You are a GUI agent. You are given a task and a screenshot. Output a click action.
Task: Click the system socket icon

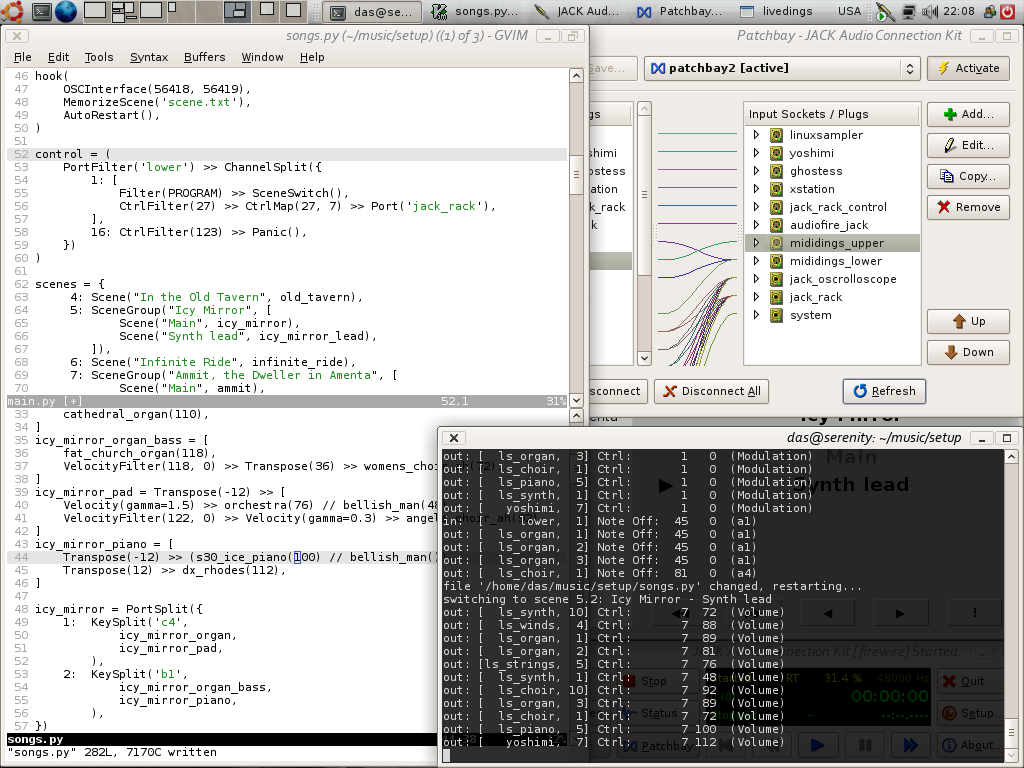pos(776,315)
